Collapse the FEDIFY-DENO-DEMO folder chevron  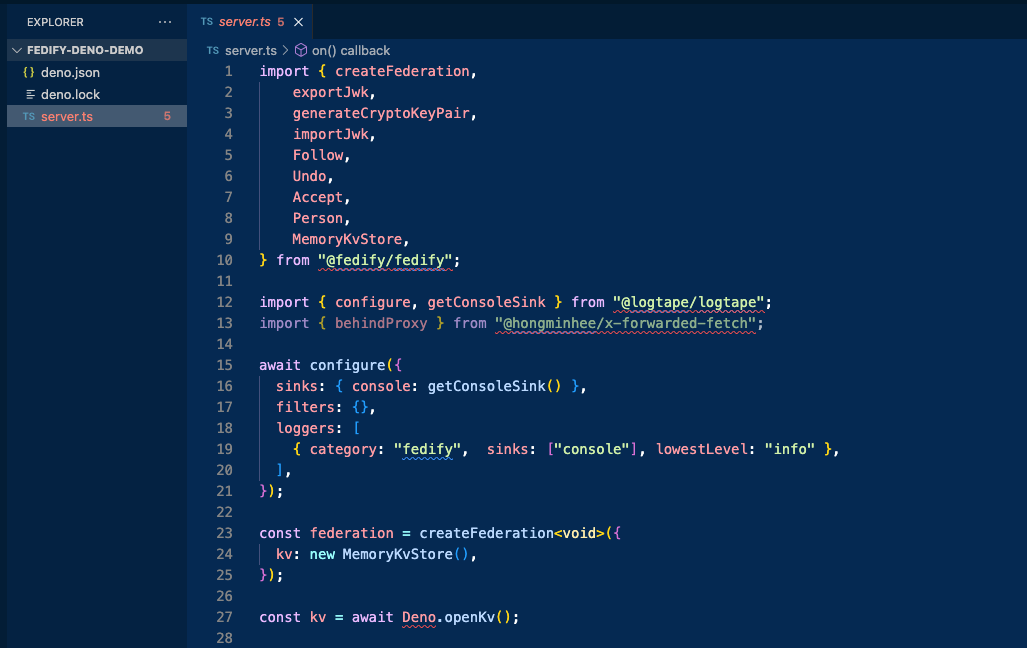(16, 50)
